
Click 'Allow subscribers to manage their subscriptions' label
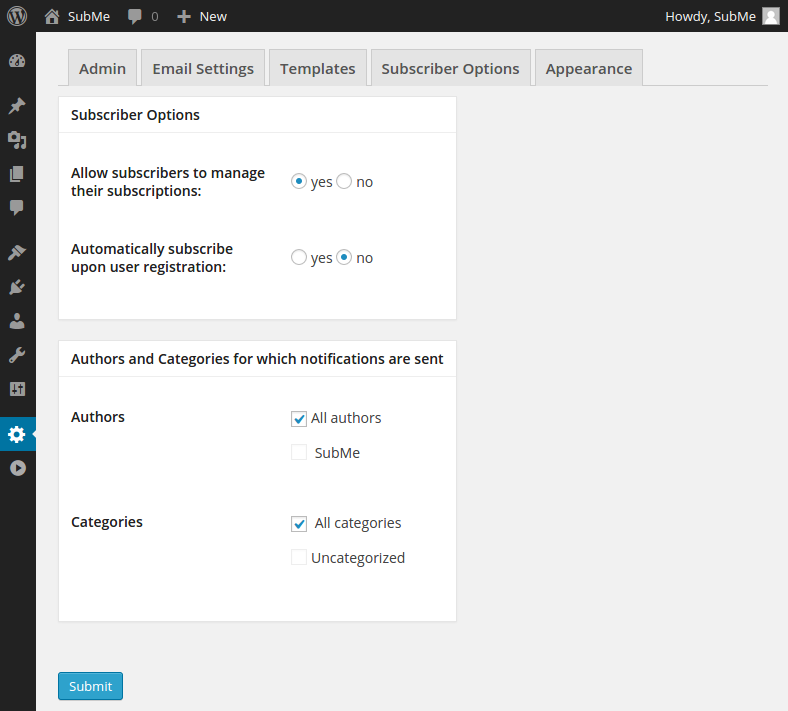168,182
